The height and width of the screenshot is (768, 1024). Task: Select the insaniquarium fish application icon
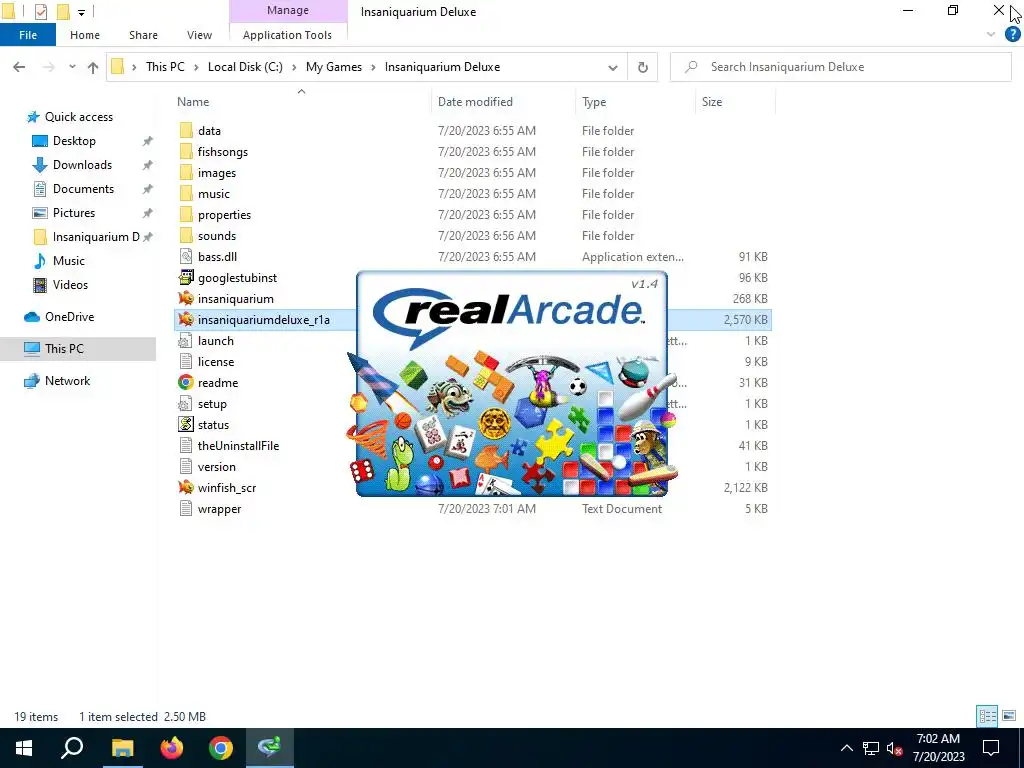186,298
